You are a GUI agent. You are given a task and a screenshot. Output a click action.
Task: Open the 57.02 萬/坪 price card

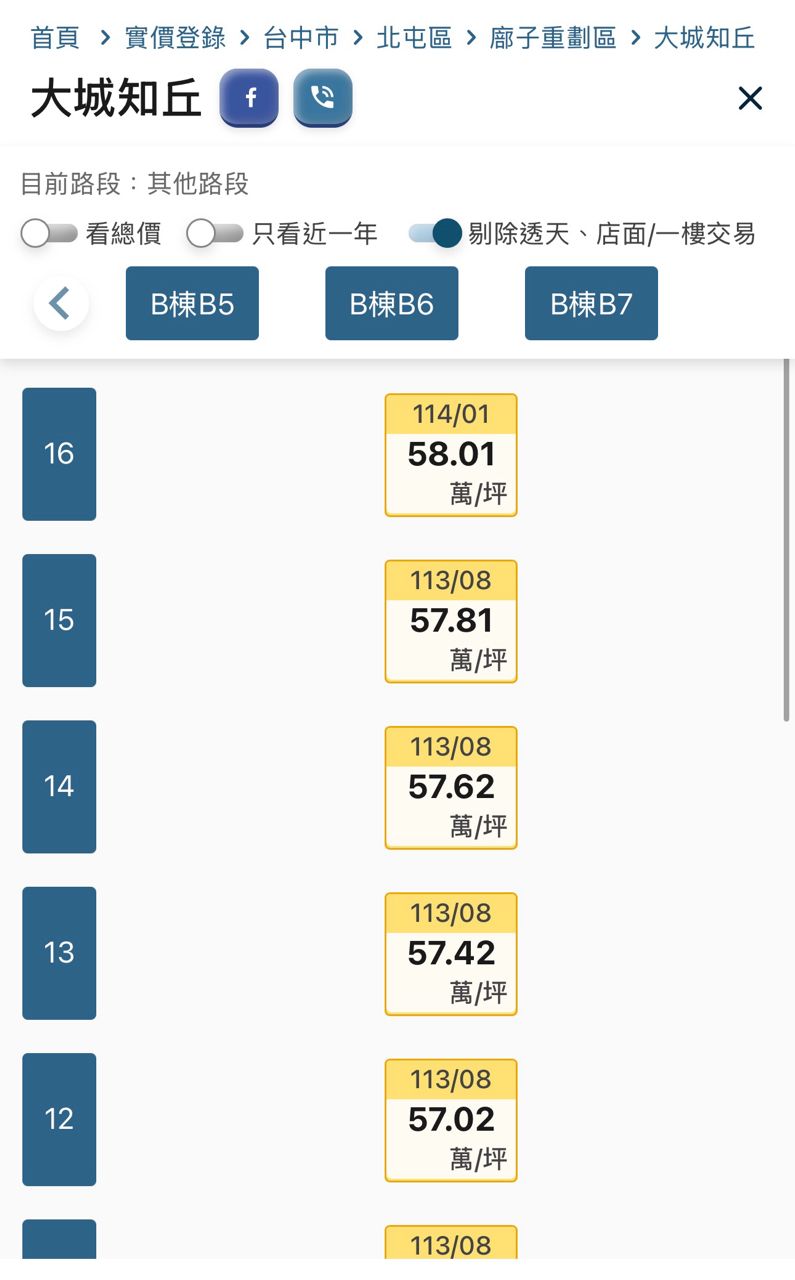pos(451,1120)
